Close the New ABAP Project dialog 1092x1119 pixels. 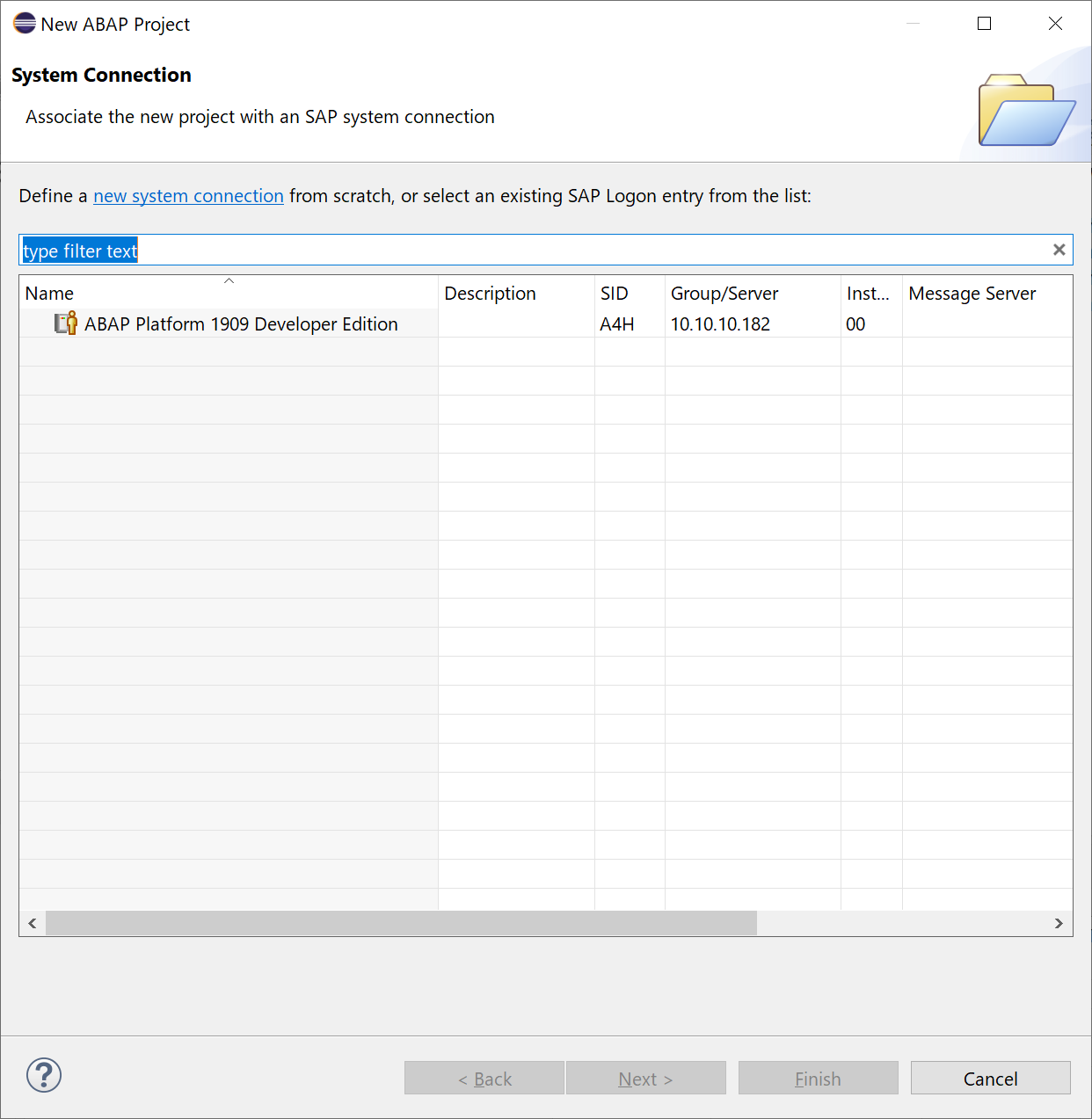click(1056, 24)
